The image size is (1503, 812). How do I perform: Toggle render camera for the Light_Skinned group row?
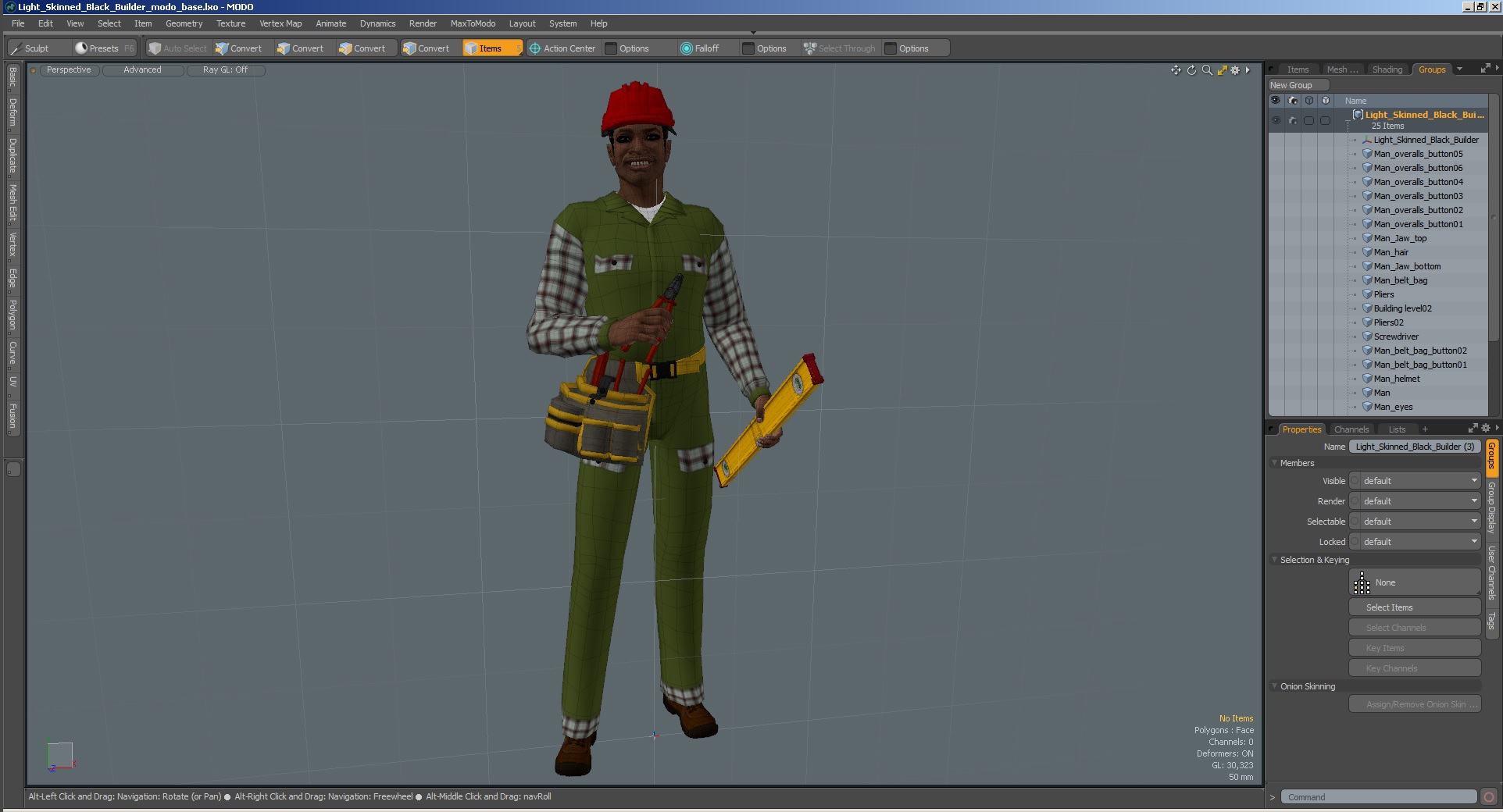click(1293, 121)
